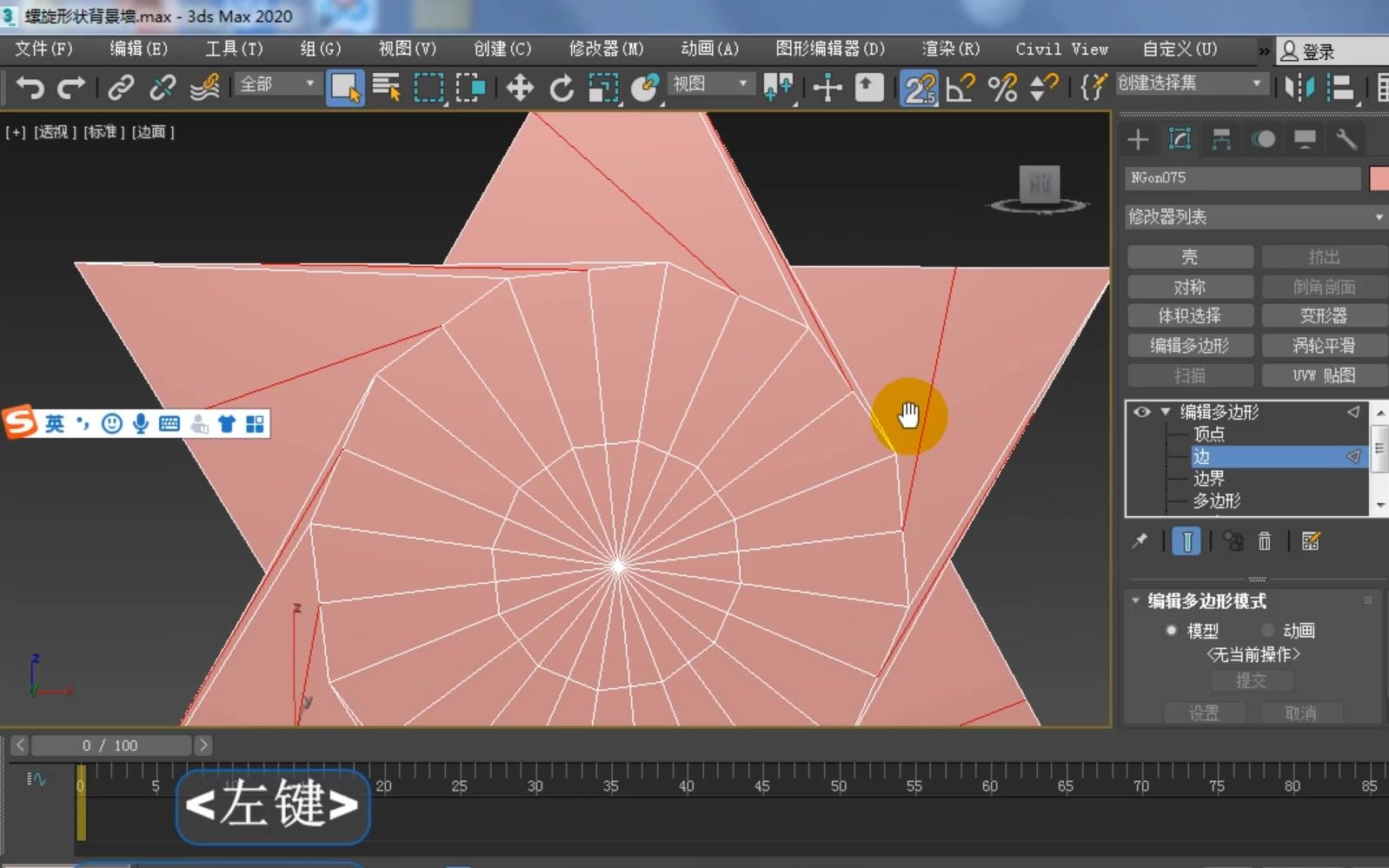Click the 编辑多边形 modifier button

(1190, 346)
